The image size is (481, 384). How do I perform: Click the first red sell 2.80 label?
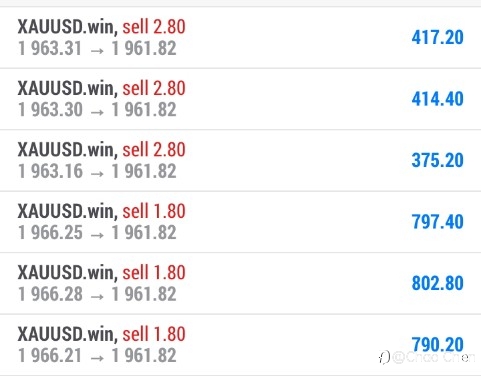click(x=154, y=27)
